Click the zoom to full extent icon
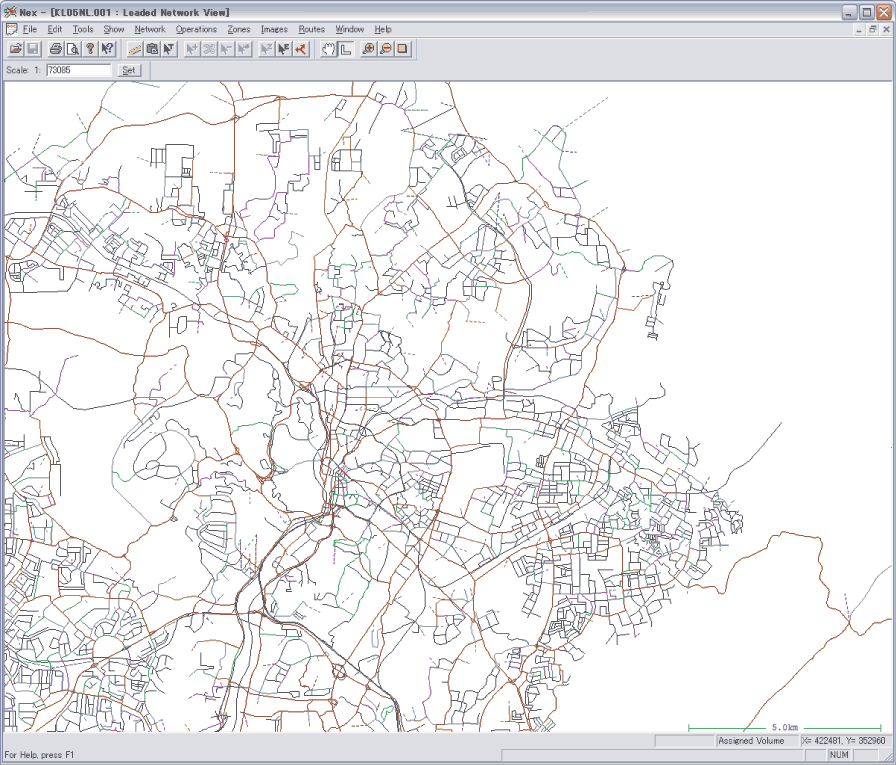Viewport: 896px width, 765px height. (x=403, y=49)
